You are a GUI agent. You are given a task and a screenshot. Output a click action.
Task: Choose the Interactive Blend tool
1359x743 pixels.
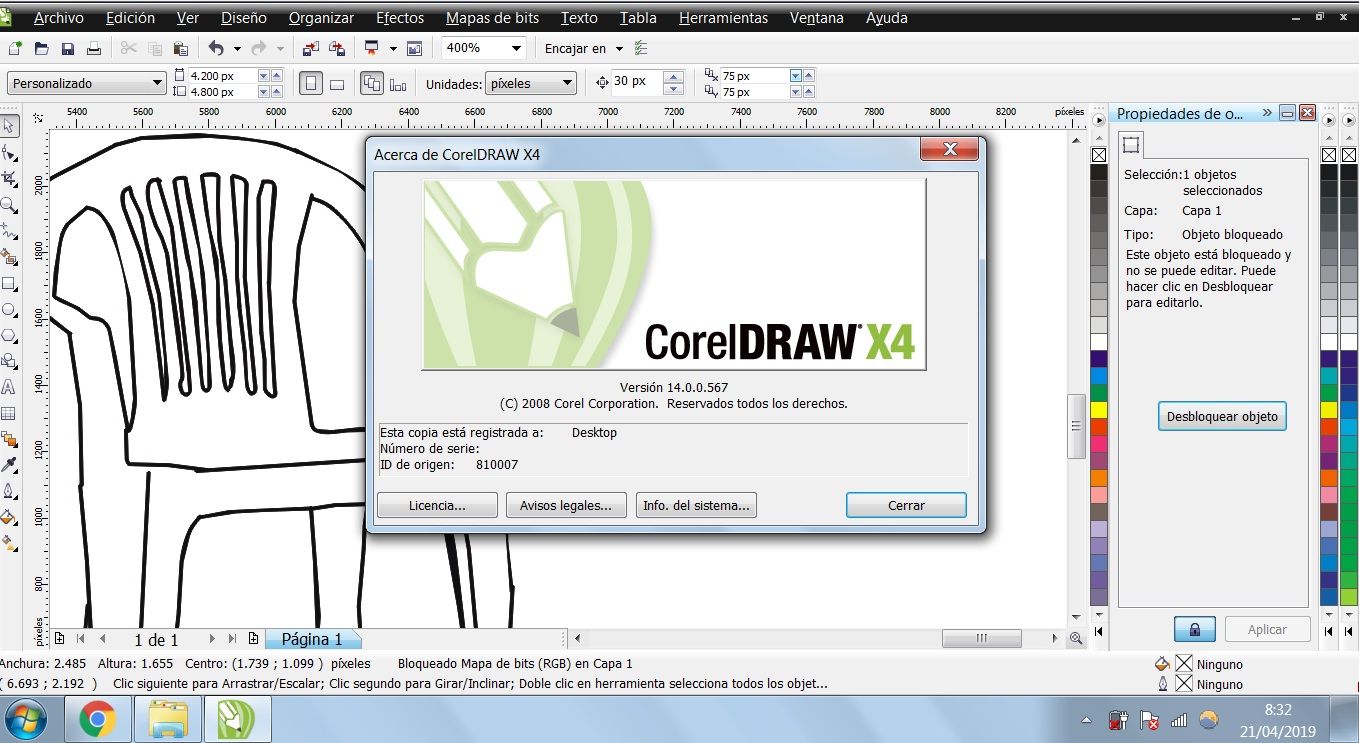(9, 439)
